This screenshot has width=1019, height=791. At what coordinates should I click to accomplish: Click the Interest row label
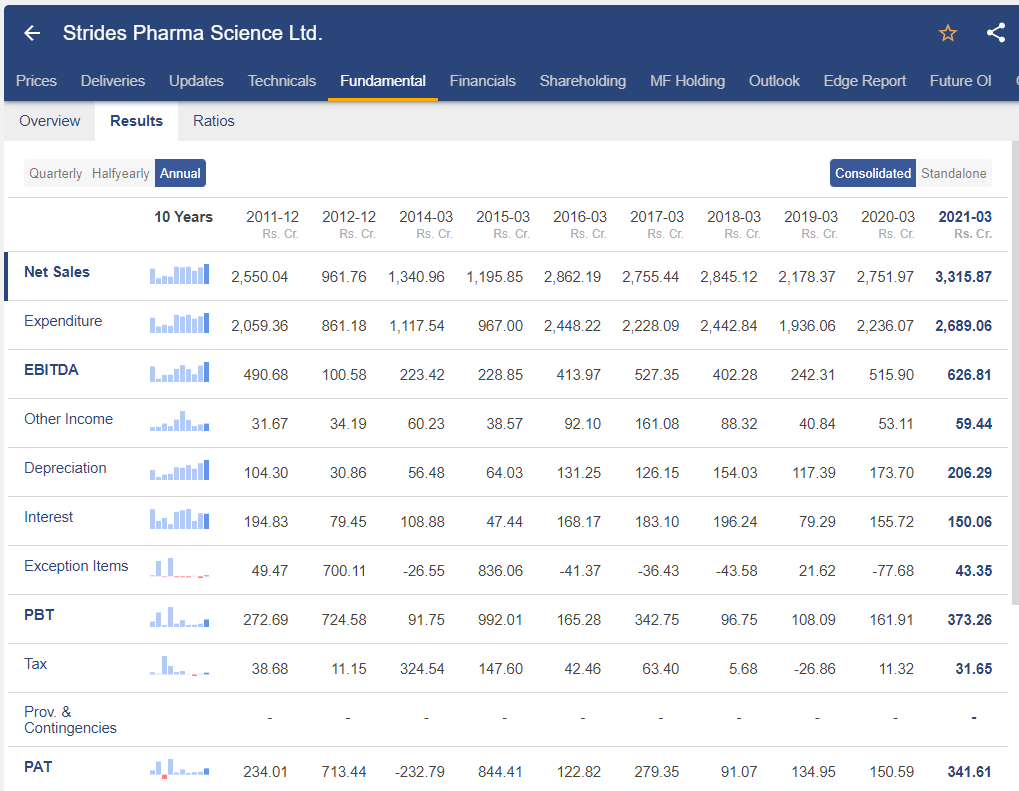[x=48, y=517]
